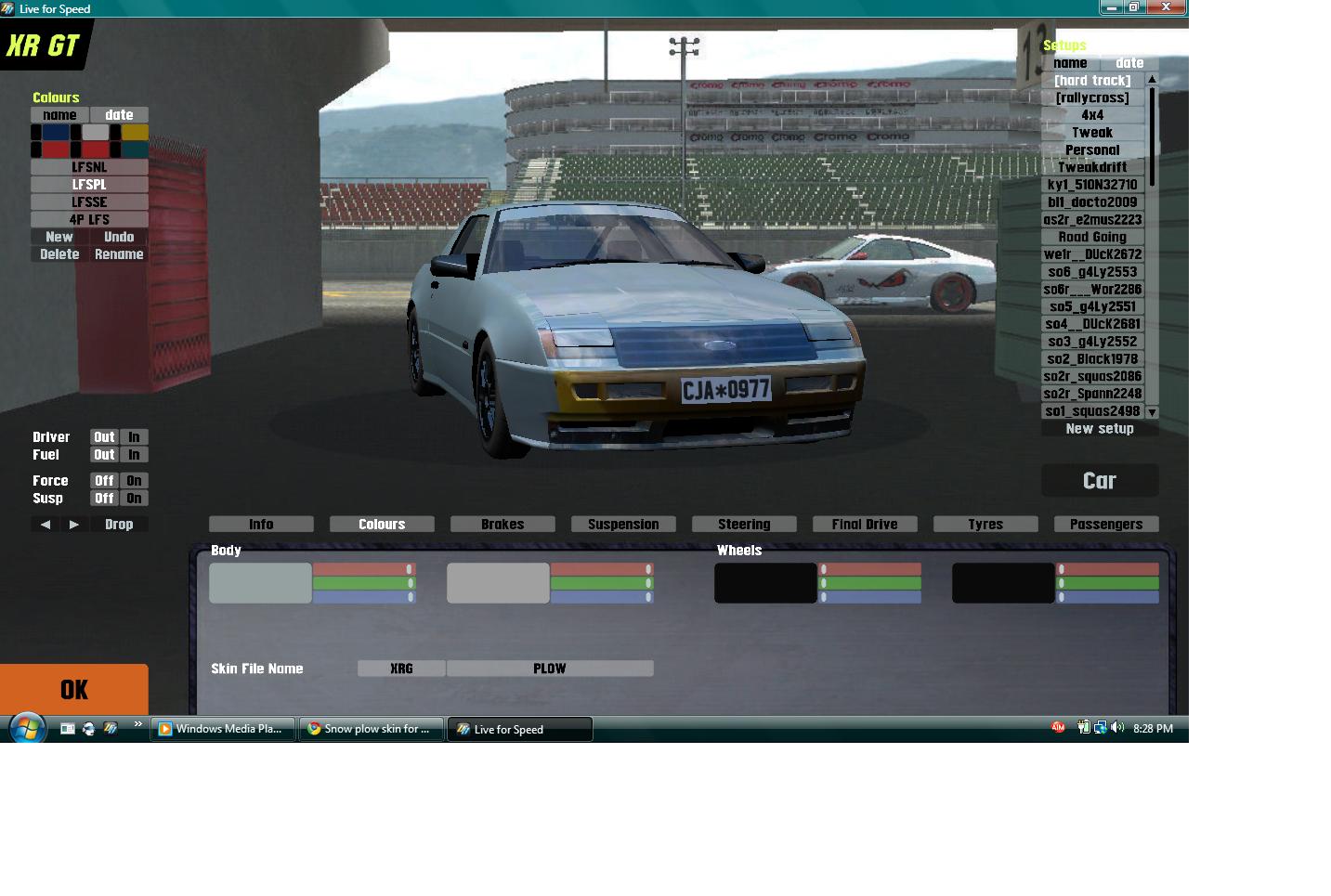Select the Personal setup

[1092, 150]
